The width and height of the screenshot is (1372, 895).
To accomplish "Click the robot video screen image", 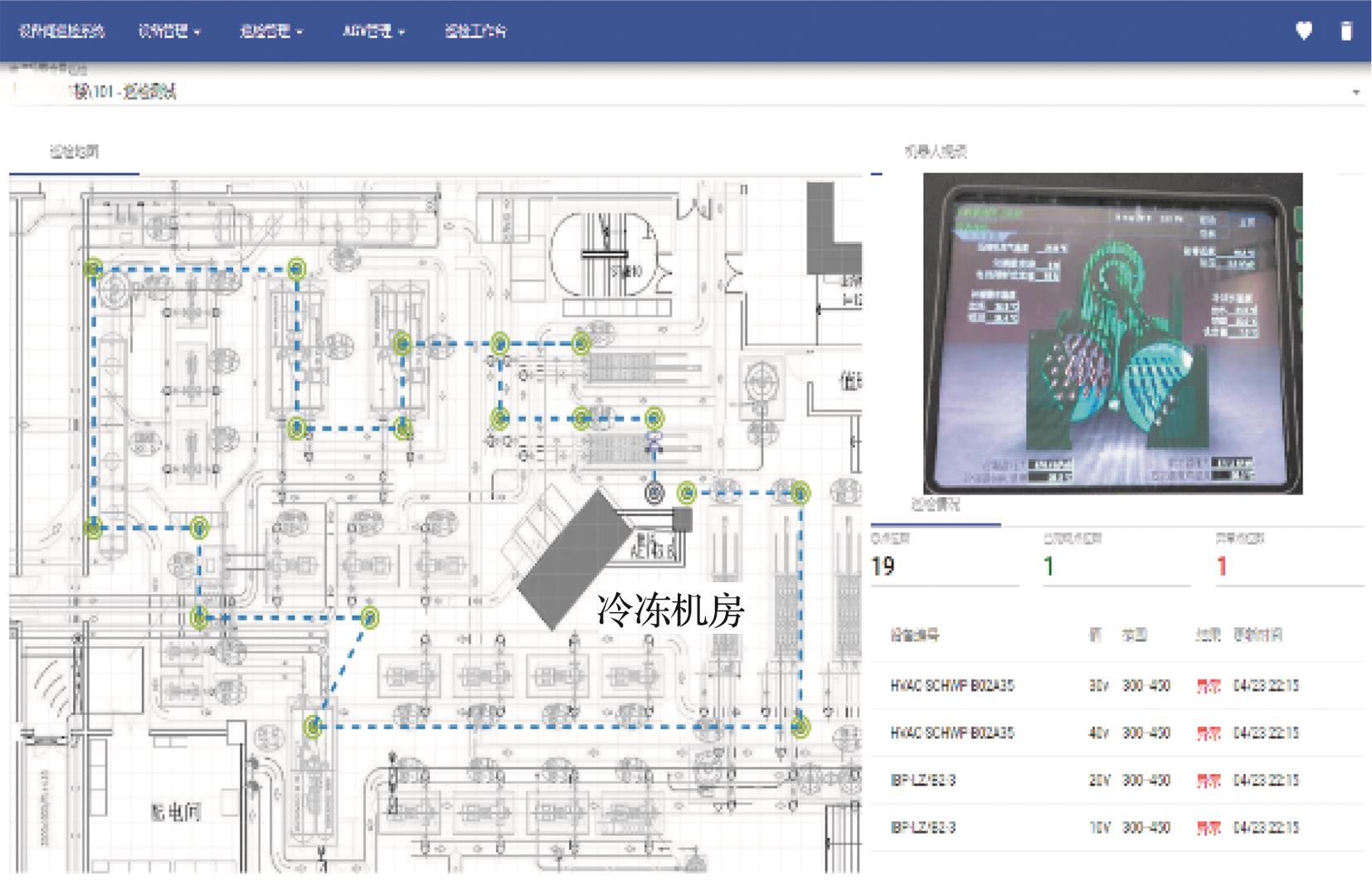I will pyautogui.click(x=1112, y=333).
